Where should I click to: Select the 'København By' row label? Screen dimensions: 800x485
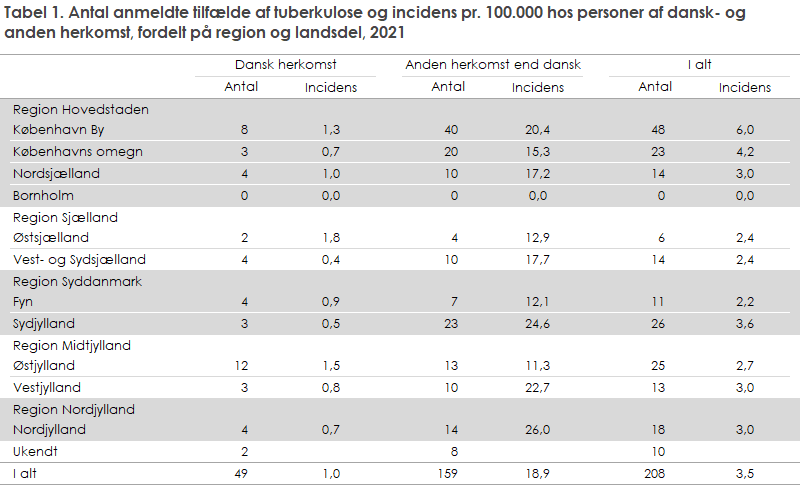pyautogui.click(x=58, y=130)
